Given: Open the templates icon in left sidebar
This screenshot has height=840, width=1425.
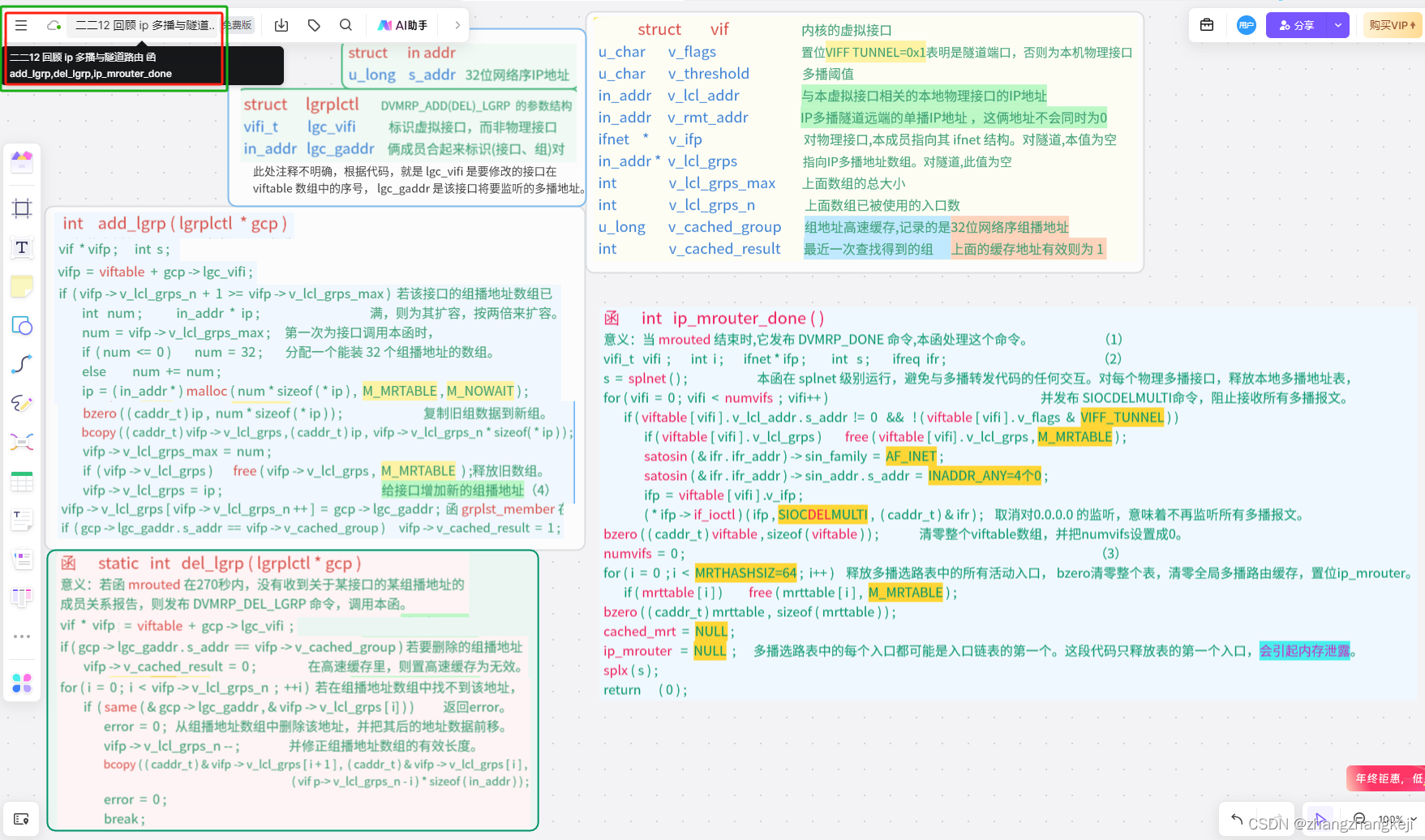Looking at the screenshot, I should (x=22, y=161).
